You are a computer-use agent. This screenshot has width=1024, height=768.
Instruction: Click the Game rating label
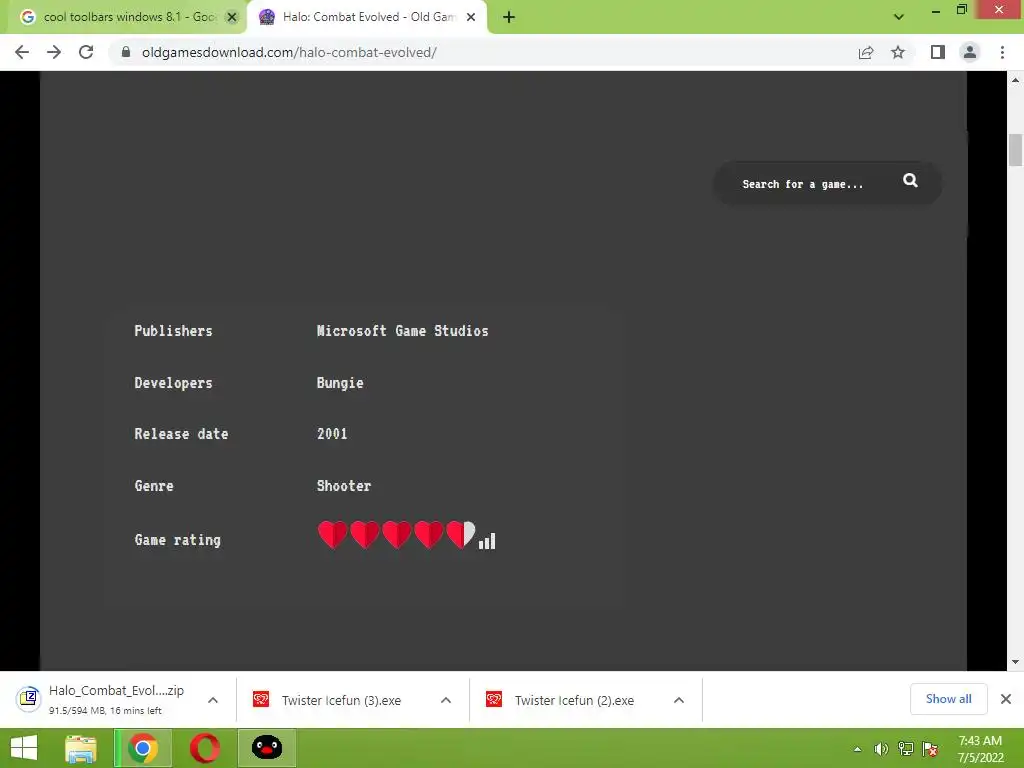(x=177, y=540)
